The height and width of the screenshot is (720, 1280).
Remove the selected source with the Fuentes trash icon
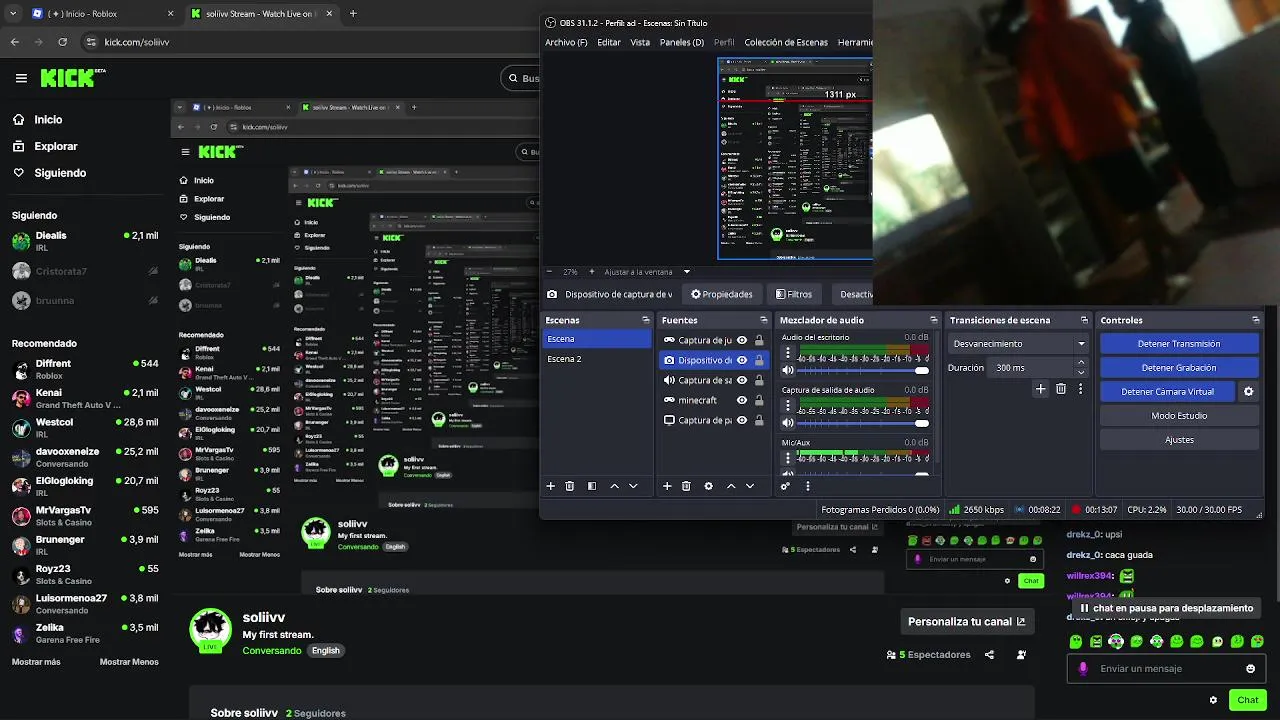pos(686,486)
